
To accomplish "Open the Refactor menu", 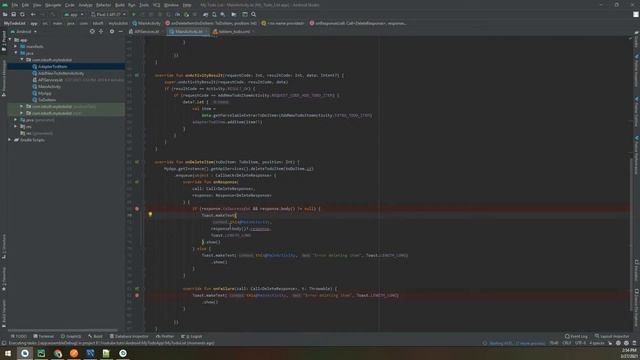I will [x=103, y=5].
